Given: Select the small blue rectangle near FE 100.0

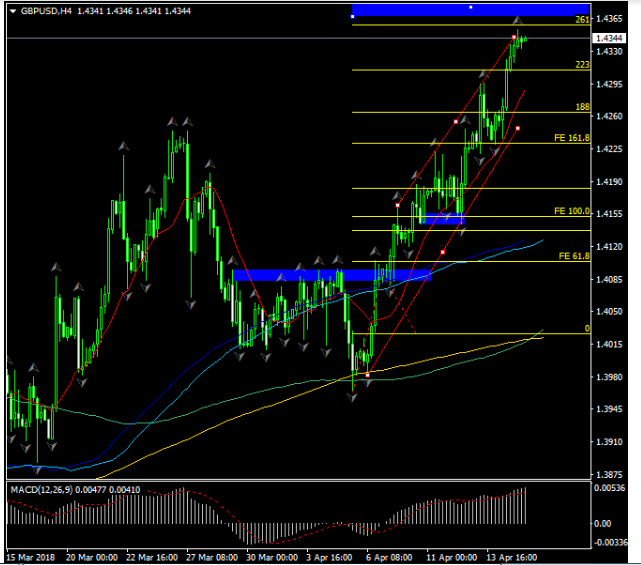Looking at the screenshot, I should [x=441, y=220].
